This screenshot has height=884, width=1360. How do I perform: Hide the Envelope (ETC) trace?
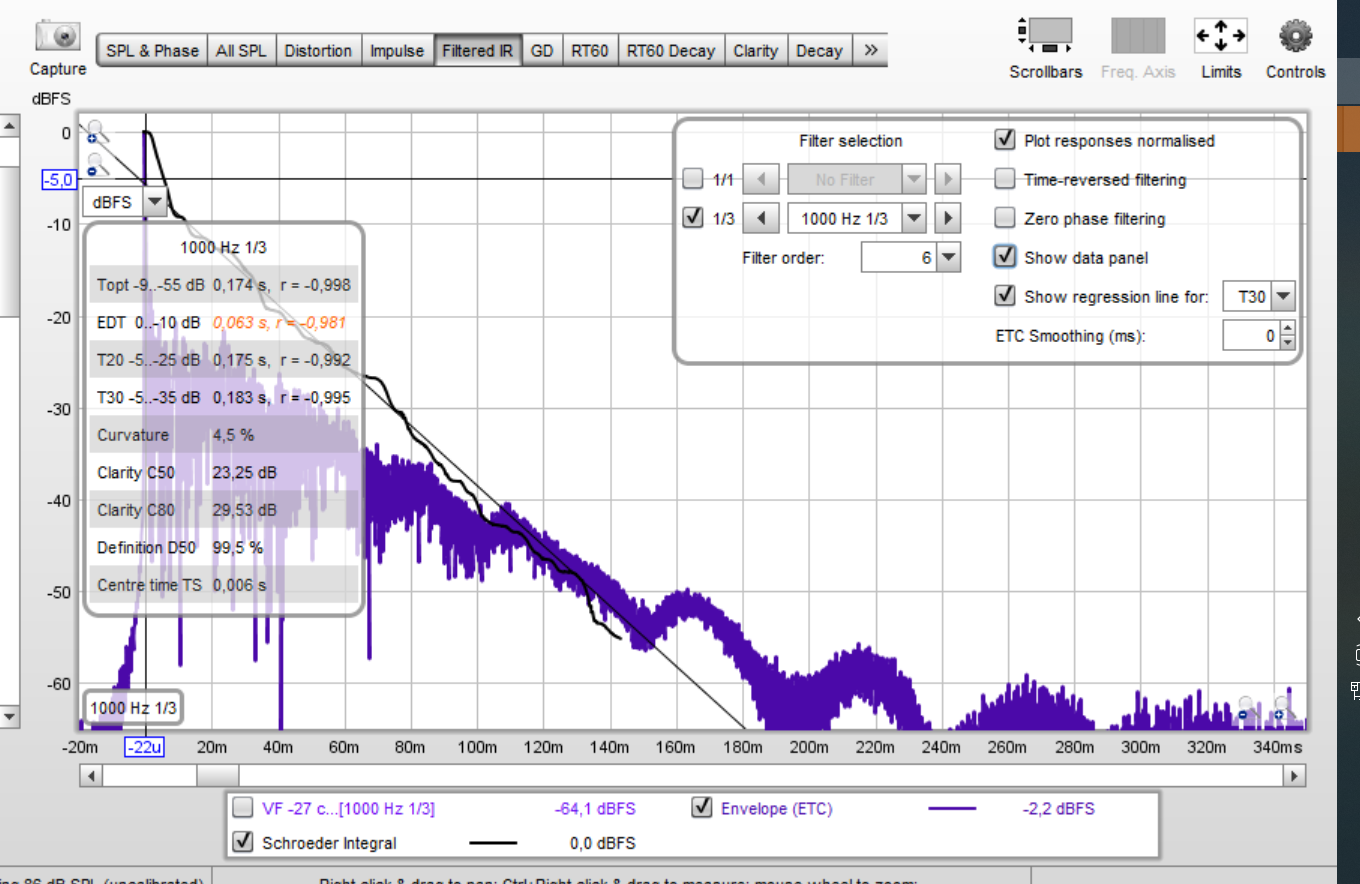(702, 808)
